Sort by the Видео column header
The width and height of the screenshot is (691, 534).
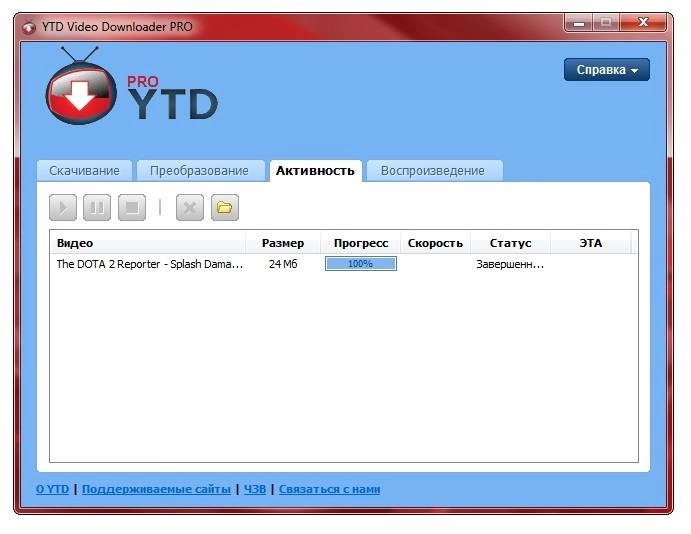[x=148, y=243]
